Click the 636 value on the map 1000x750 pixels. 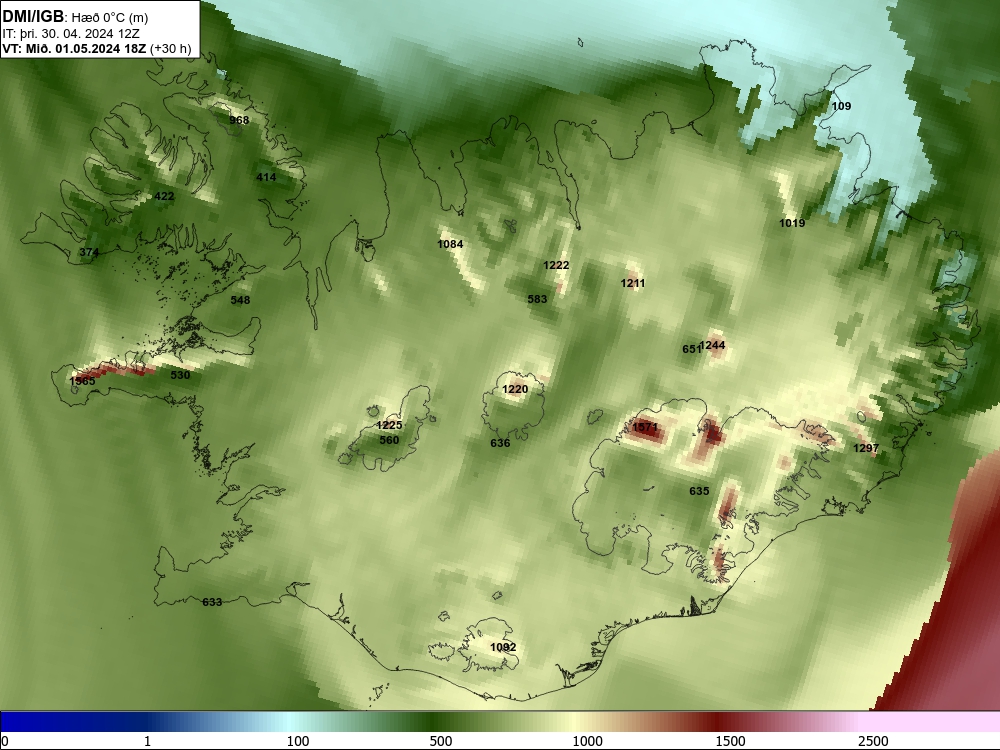point(500,443)
